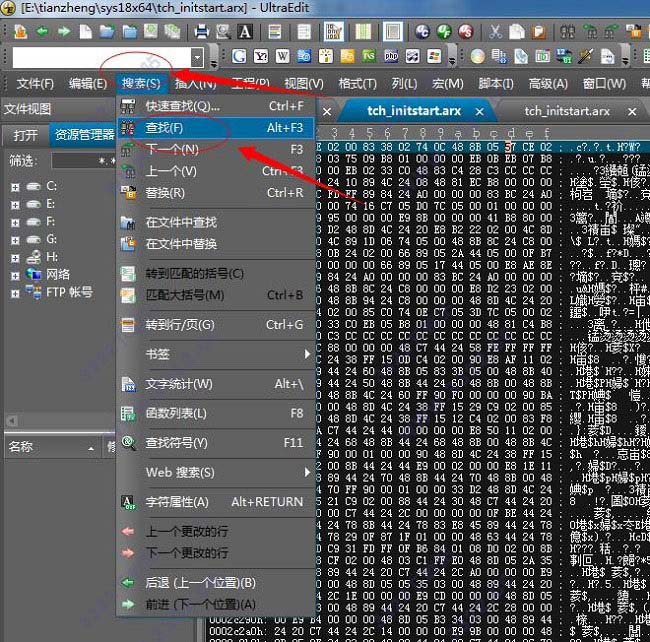Open the search combo box dropdown arrow

[x=197, y=57]
